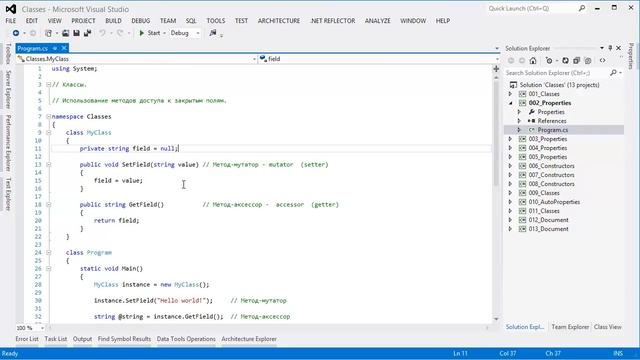640x360 pixels.
Task: Click the Save All toolbar icon
Action: [x=87, y=33]
